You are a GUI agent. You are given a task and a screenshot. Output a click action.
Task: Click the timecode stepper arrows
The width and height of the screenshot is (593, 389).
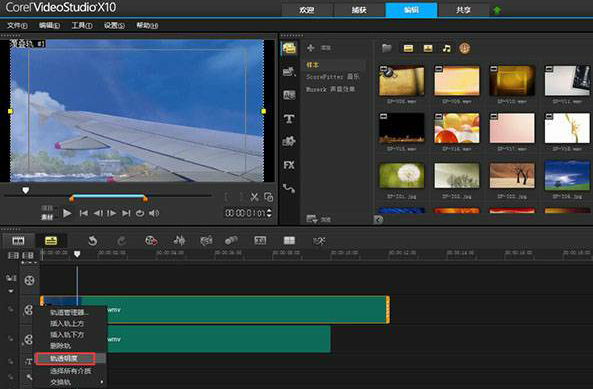269,213
